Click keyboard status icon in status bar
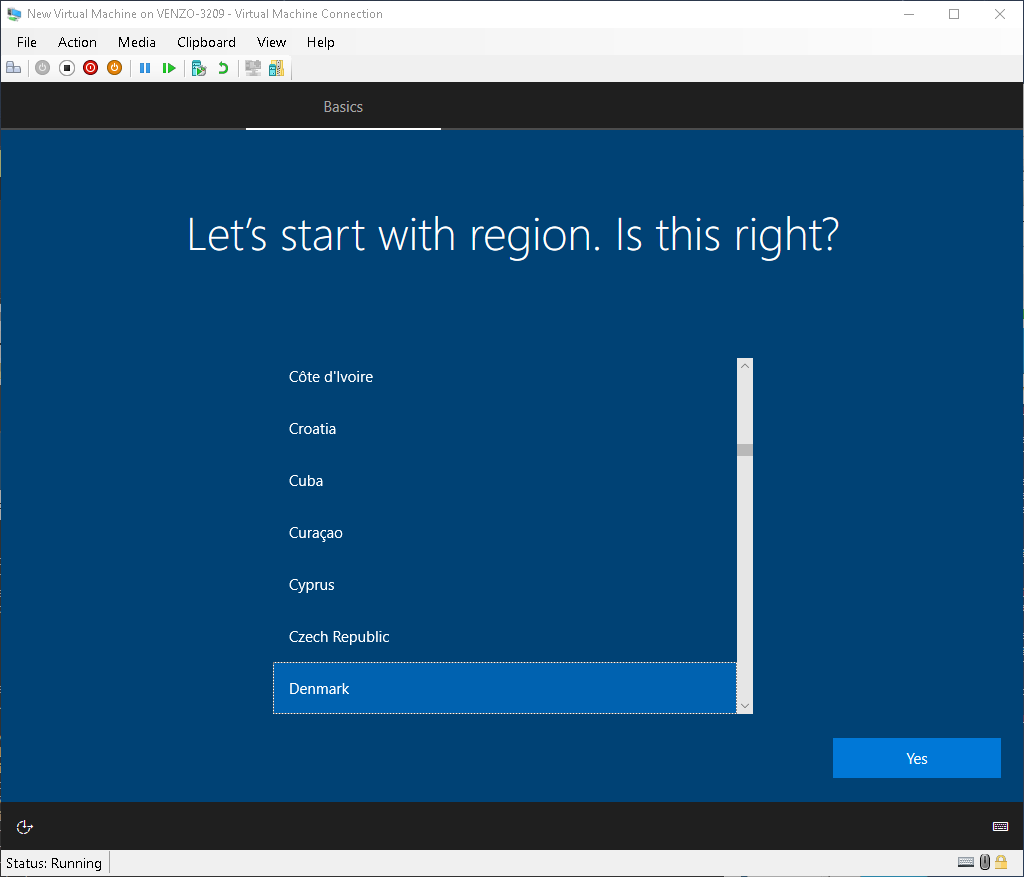Image resolution: width=1024 pixels, height=877 pixels. point(966,862)
